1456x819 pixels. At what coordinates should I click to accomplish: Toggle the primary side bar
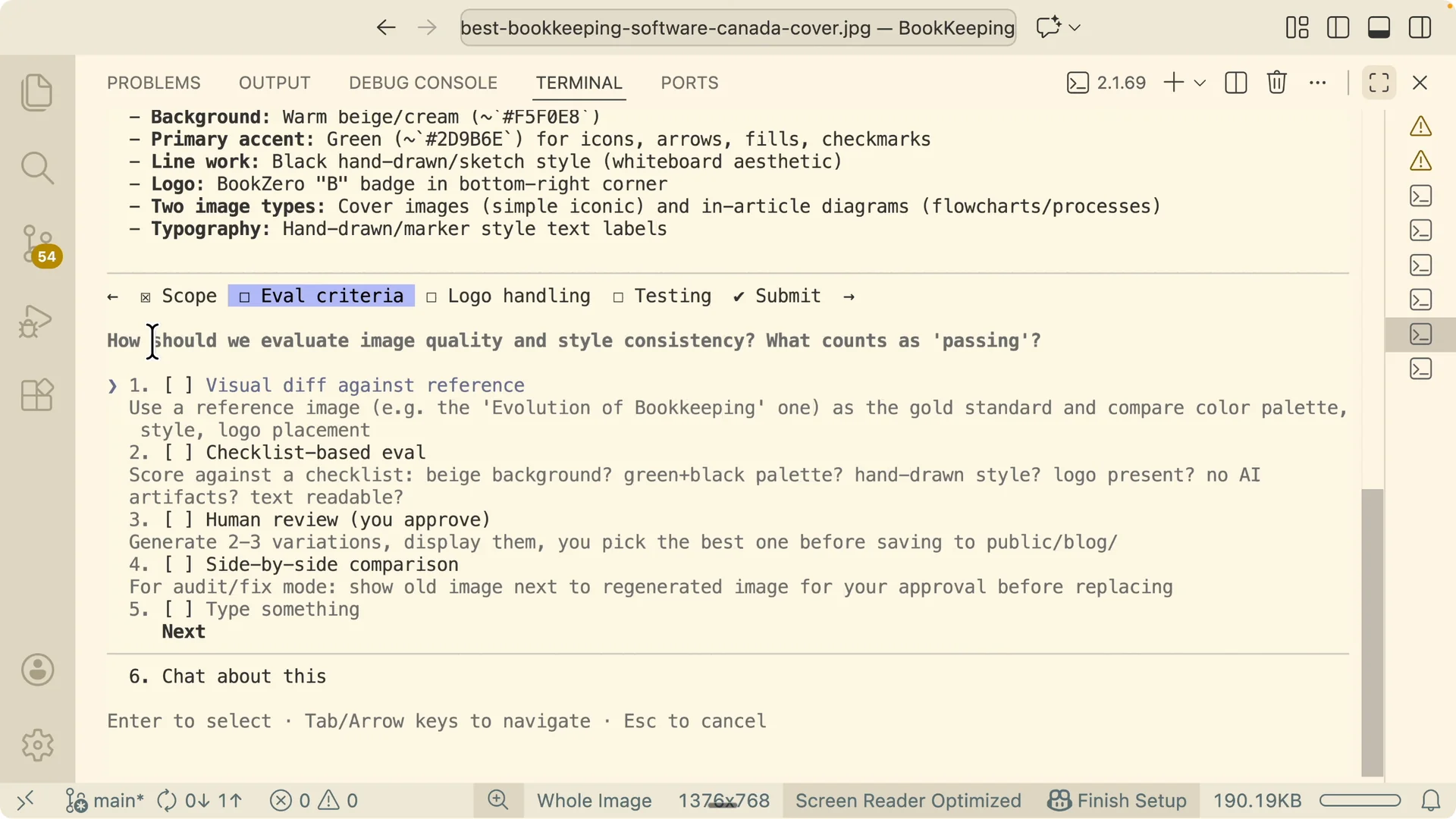click(1338, 28)
